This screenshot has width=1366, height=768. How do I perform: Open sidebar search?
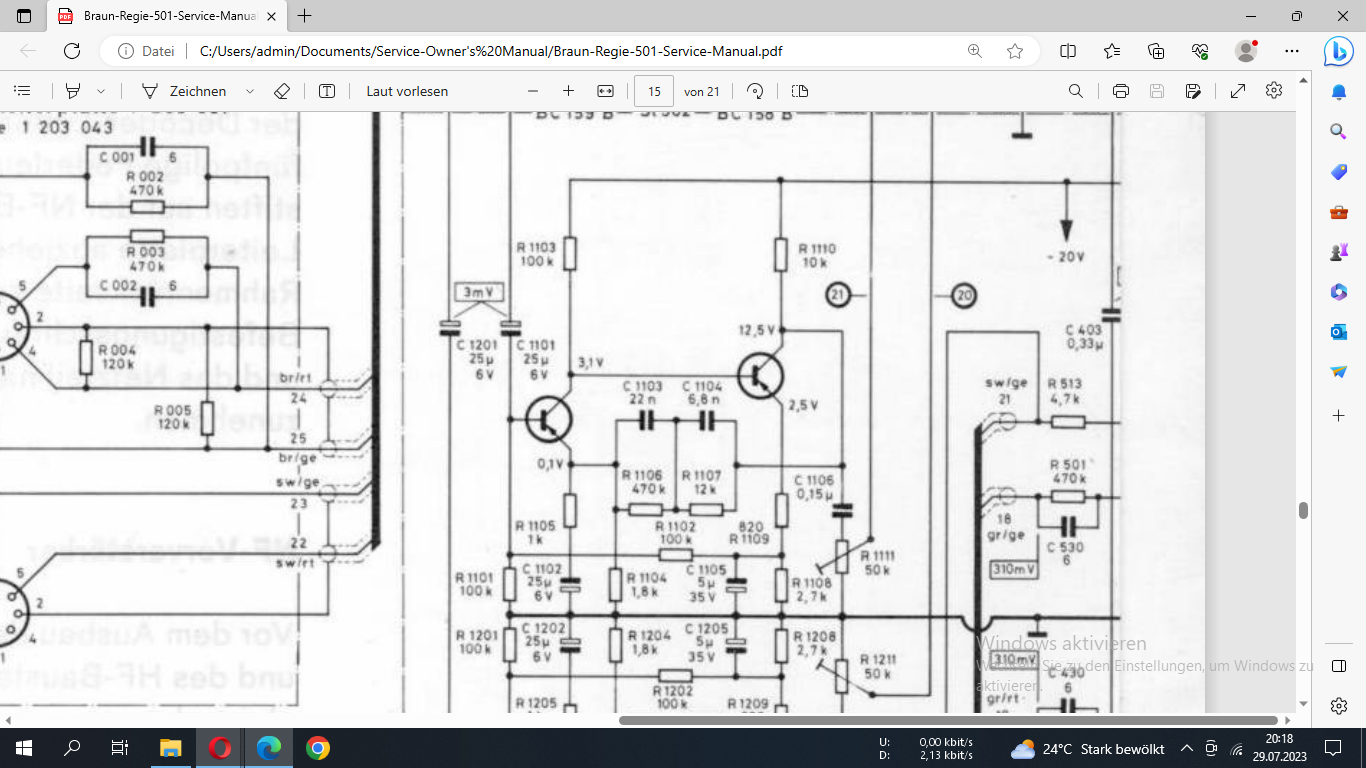click(1339, 132)
